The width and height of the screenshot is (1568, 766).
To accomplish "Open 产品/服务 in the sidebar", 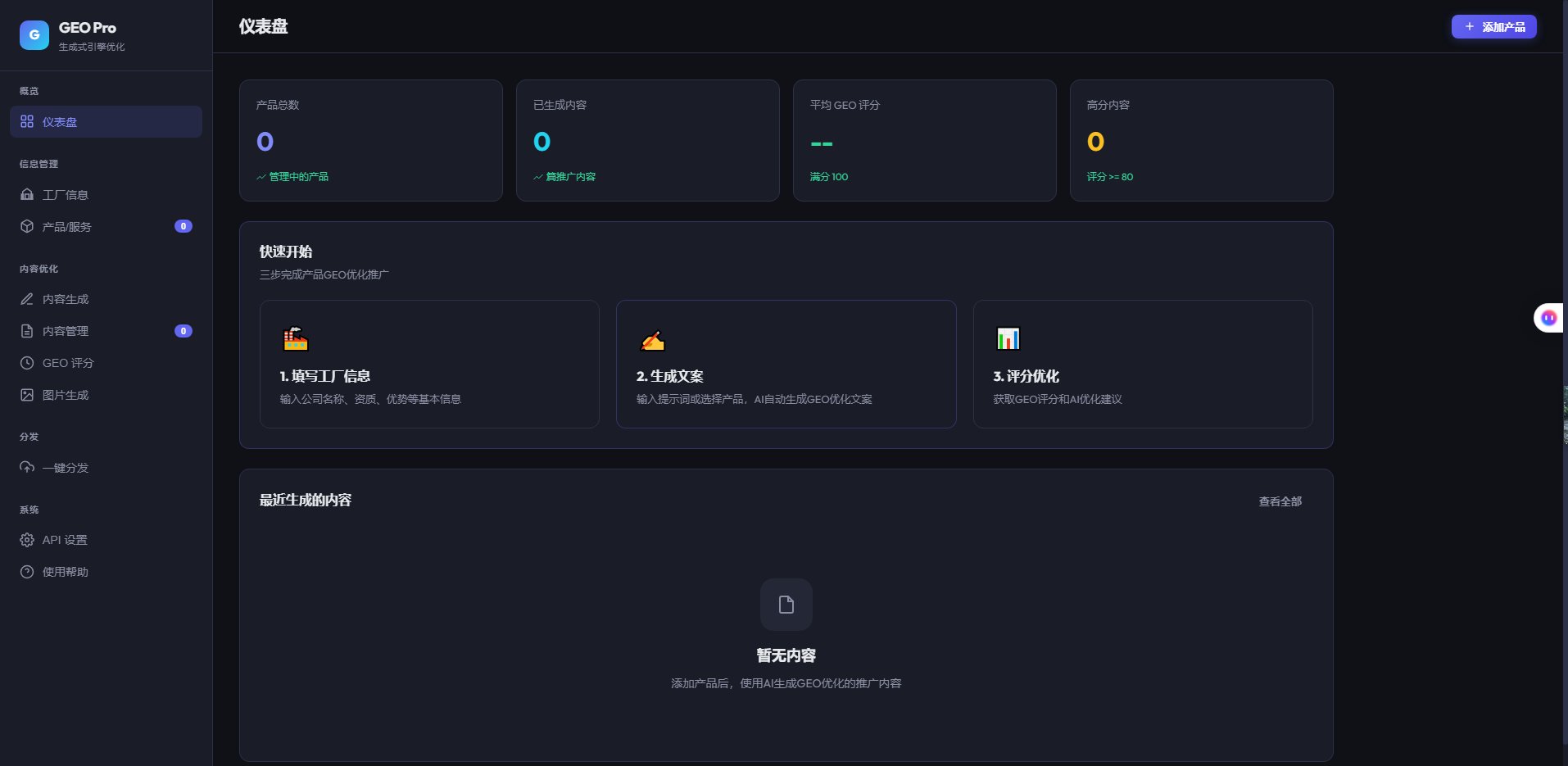I will pyautogui.click(x=106, y=227).
